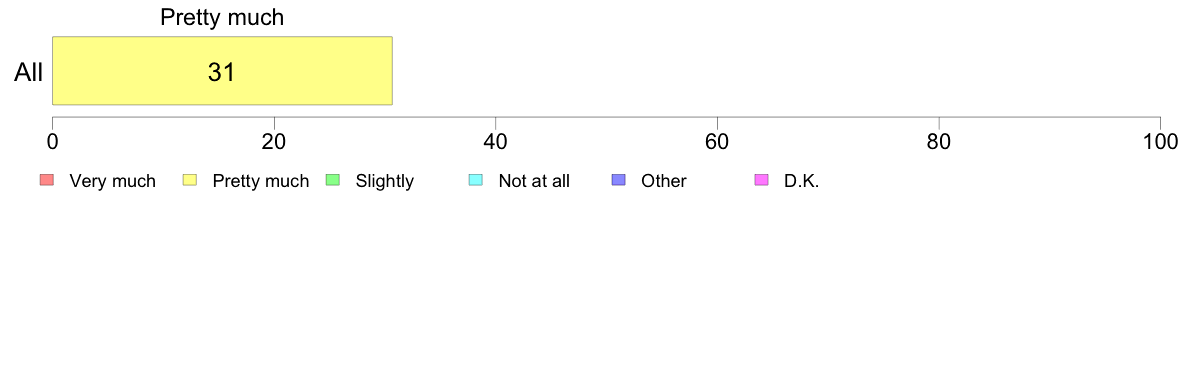Click the D.K. legend text
Screen dimensions: 1188x368
(802, 181)
